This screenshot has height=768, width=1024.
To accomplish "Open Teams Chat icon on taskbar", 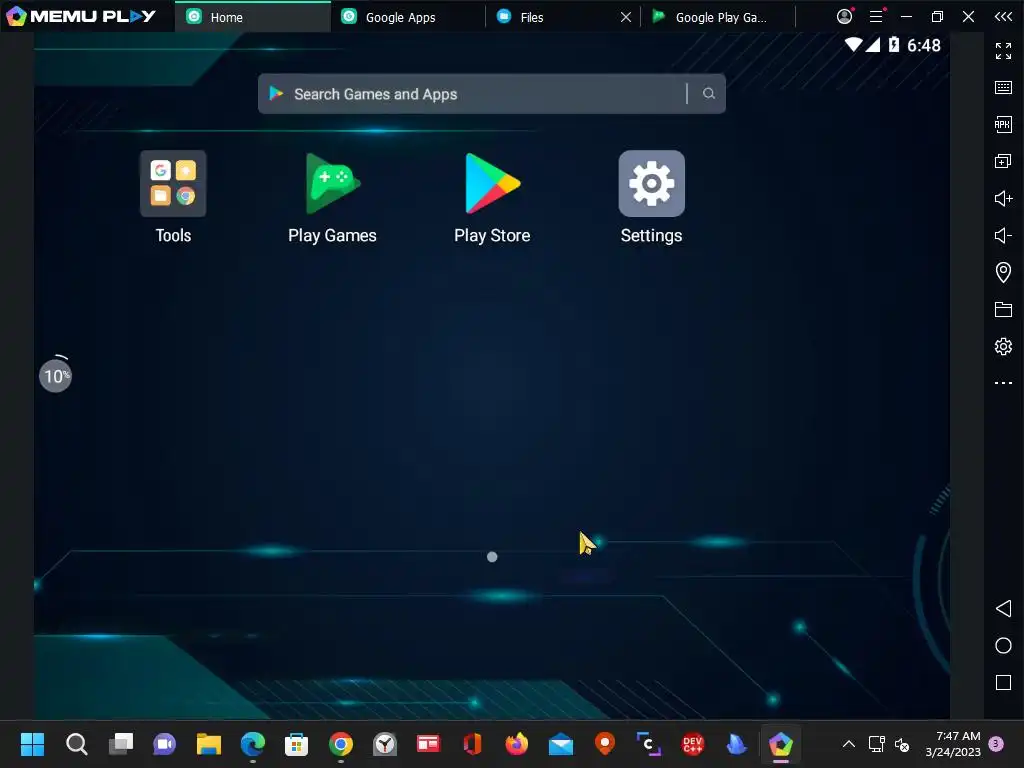I will click(165, 744).
